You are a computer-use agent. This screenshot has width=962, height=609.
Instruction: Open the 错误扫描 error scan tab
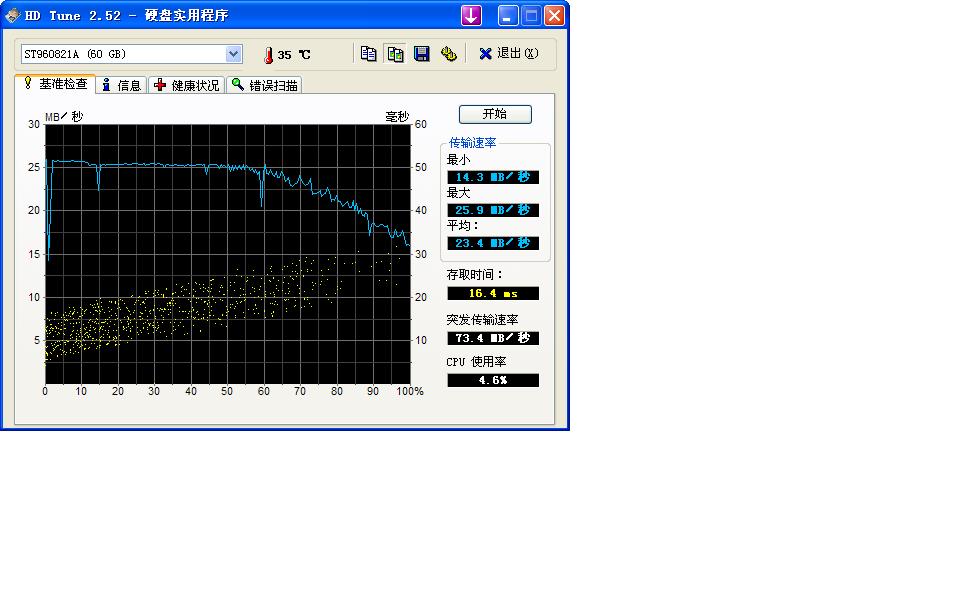click(265, 86)
